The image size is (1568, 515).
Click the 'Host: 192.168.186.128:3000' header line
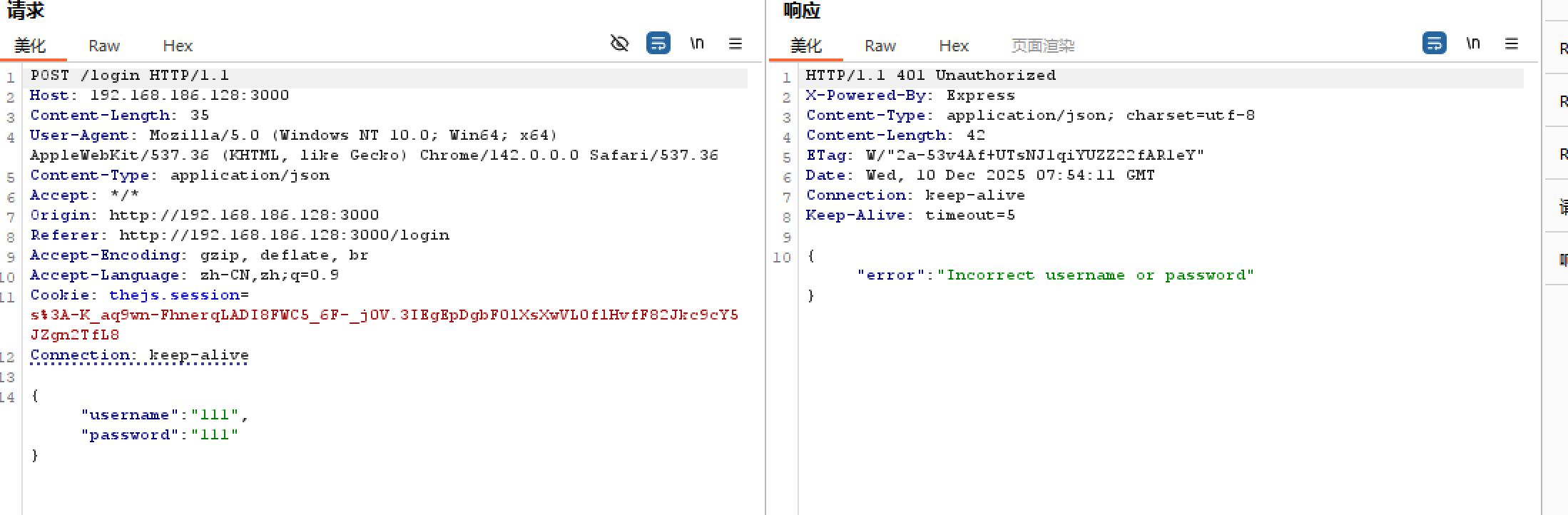click(160, 96)
